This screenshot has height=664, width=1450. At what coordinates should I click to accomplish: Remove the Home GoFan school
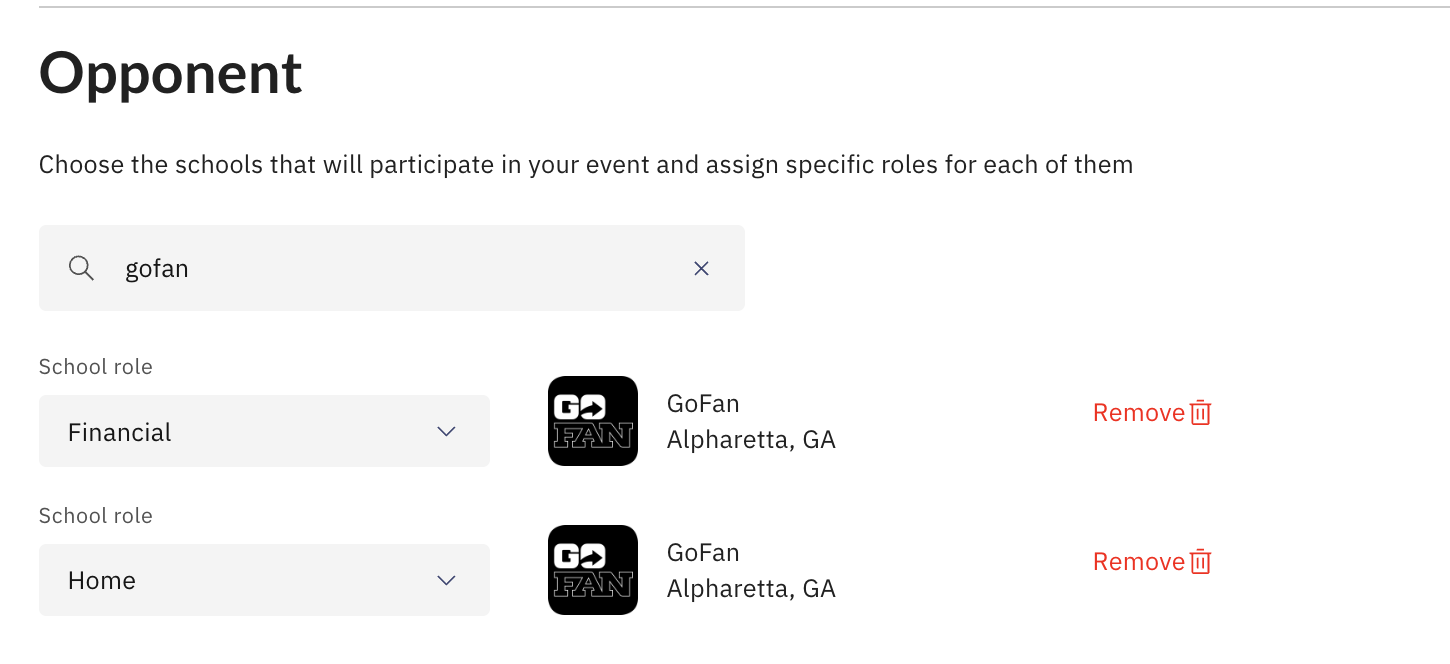(x=1139, y=561)
